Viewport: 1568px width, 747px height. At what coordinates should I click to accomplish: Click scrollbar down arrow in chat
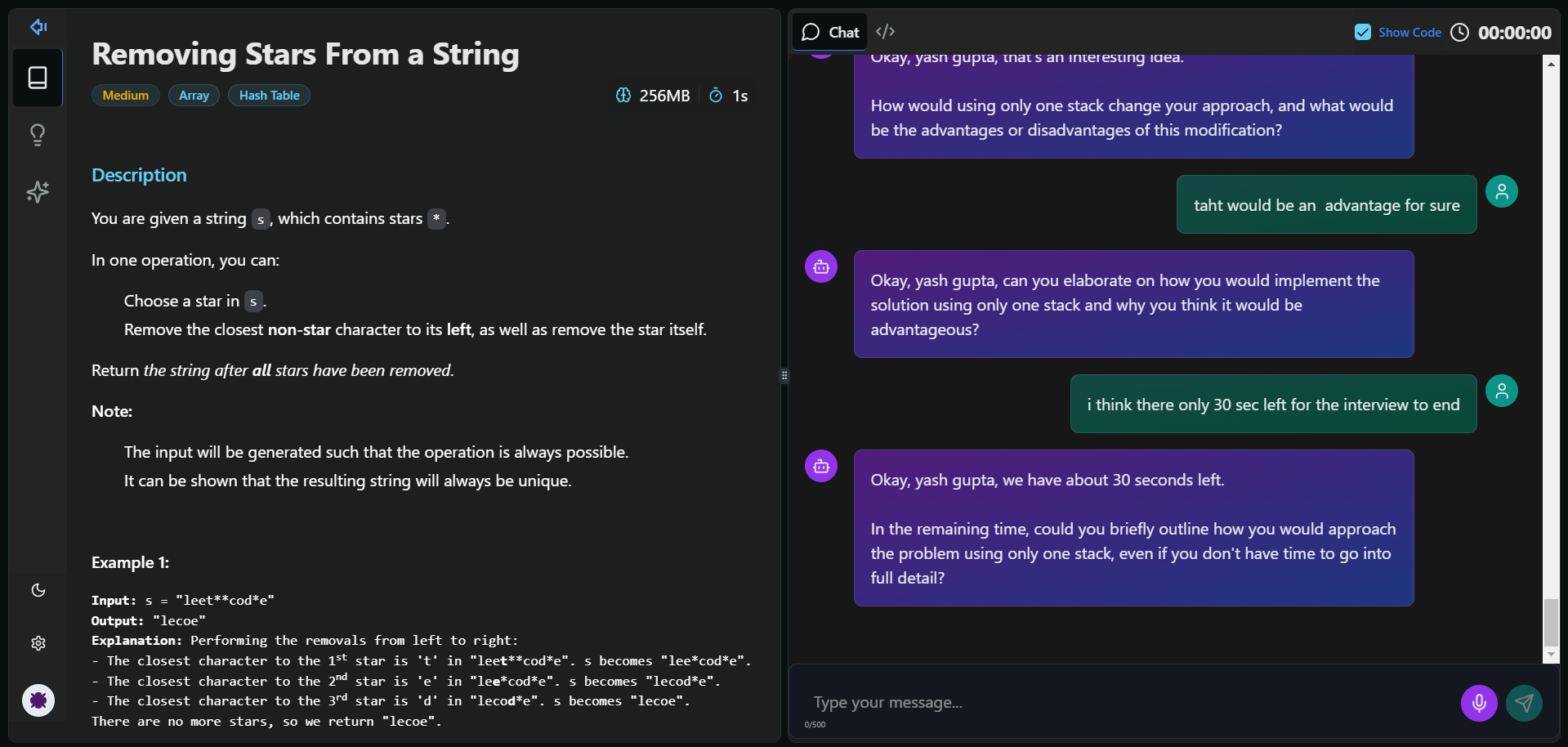[x=1550, y=655]
